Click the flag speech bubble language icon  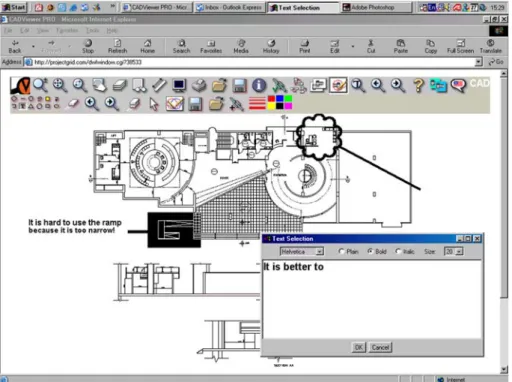(459, 85)
